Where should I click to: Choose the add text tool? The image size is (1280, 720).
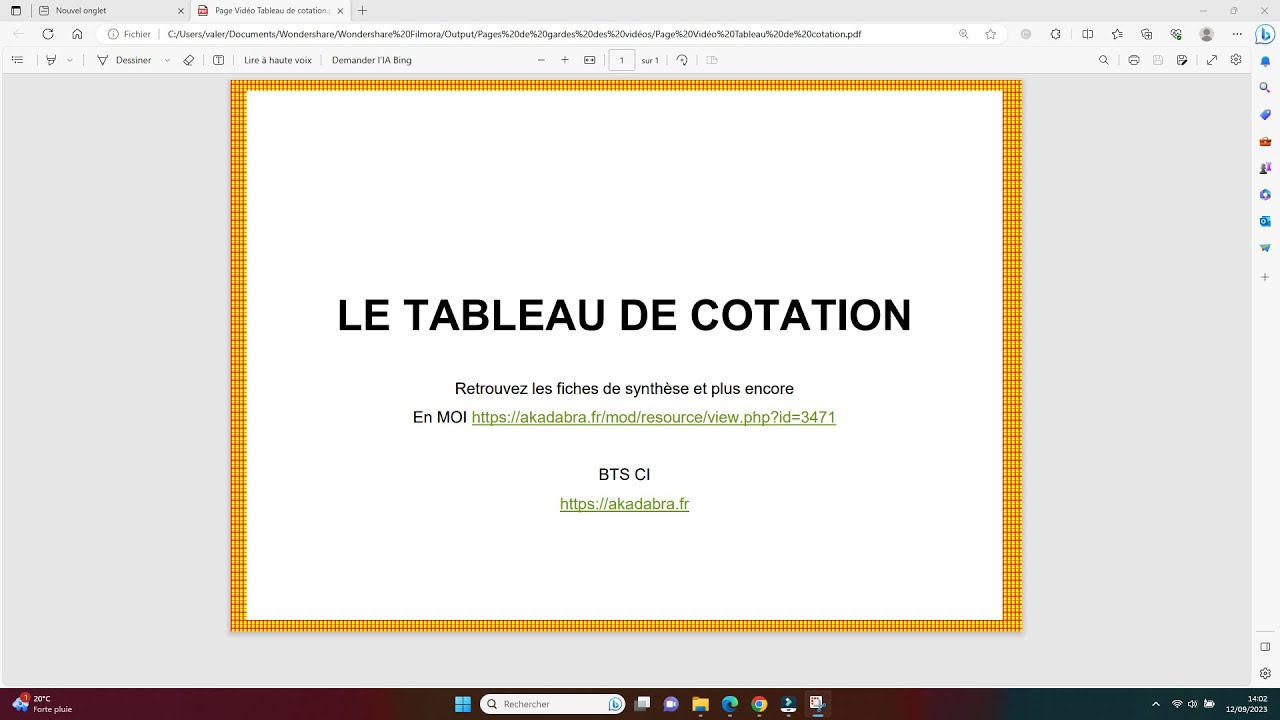[x=218, y=60]
